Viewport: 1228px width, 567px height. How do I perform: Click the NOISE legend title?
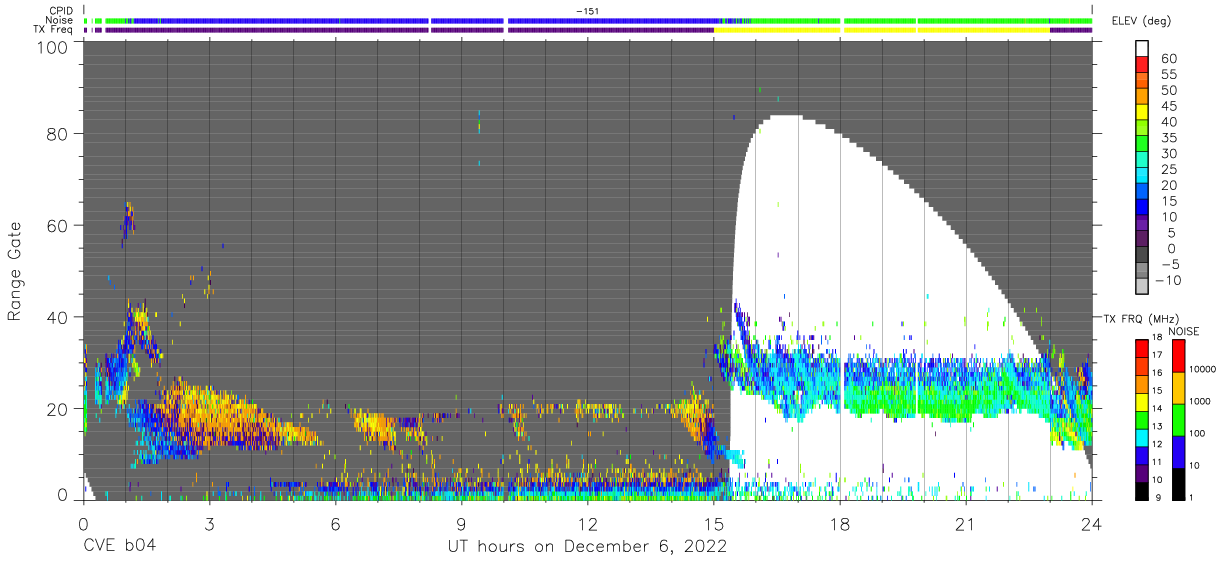point(1184,331)
